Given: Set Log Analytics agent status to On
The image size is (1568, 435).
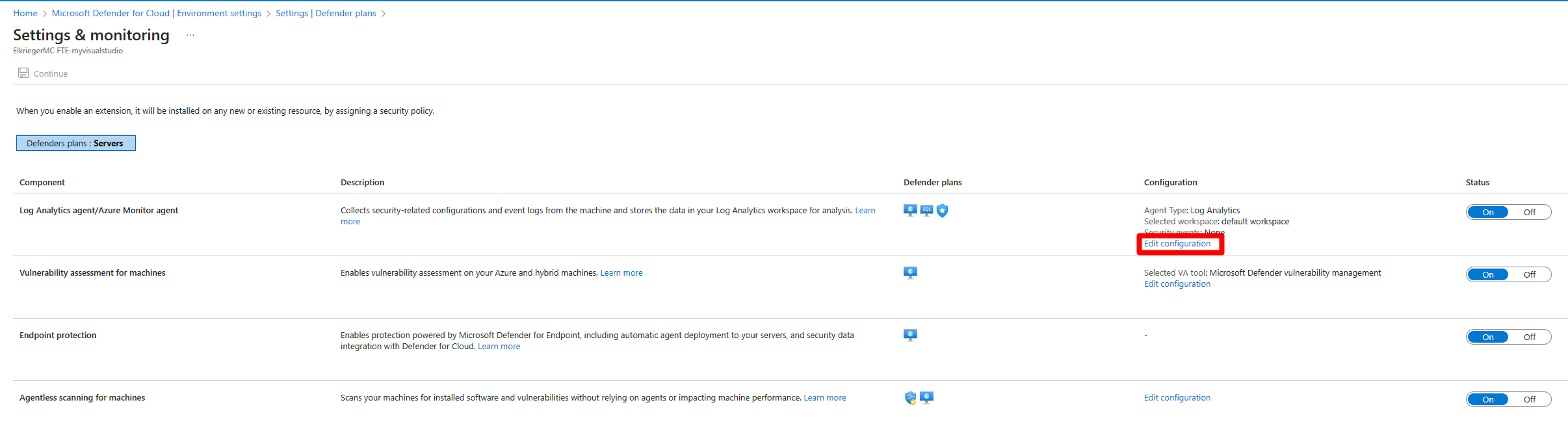Looking at the screenshot, I should click(1488, 212).
